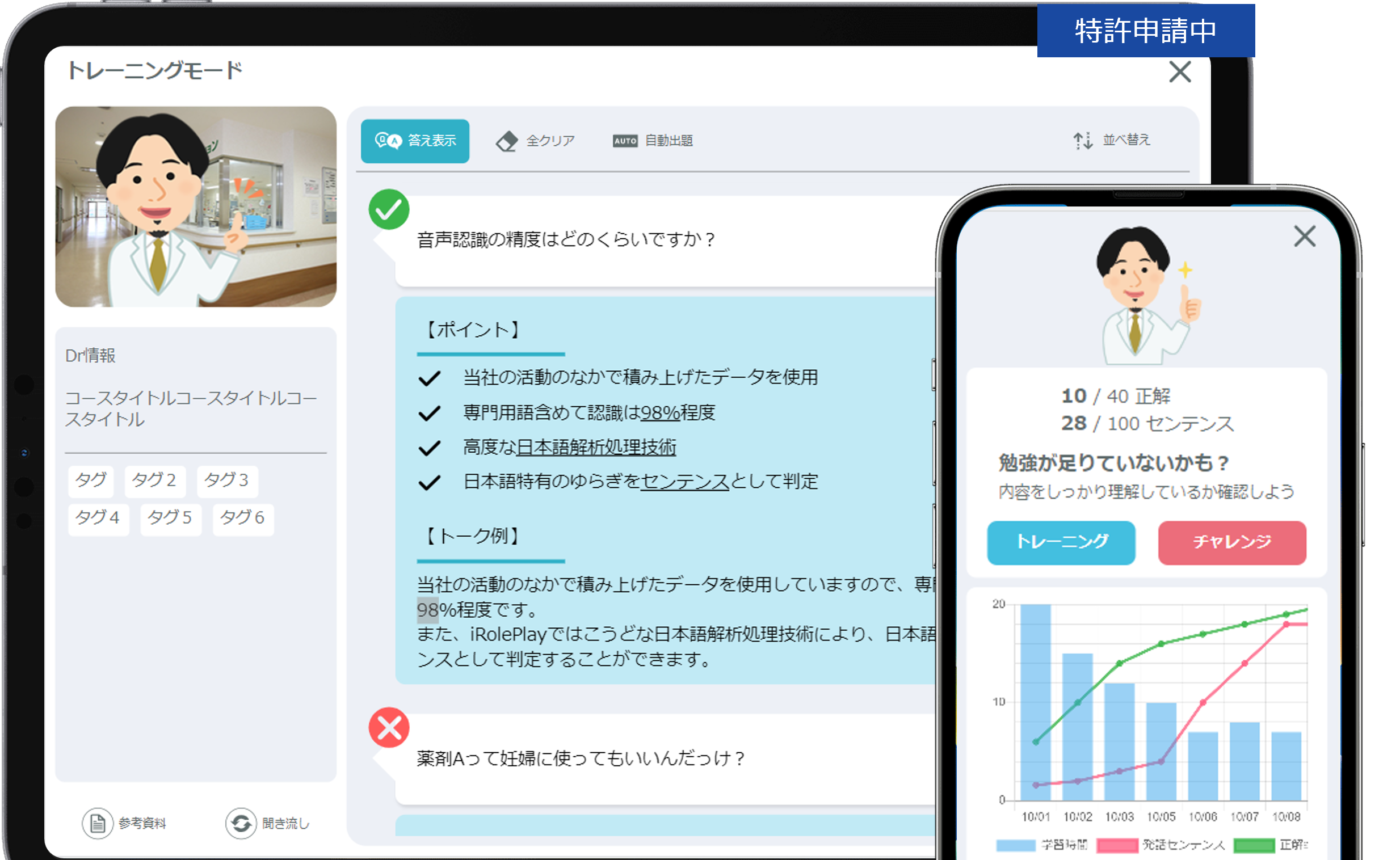Screen dimensions: 1400x860
Task: Open the underlined センテンス link
Action: click(684, 481)
